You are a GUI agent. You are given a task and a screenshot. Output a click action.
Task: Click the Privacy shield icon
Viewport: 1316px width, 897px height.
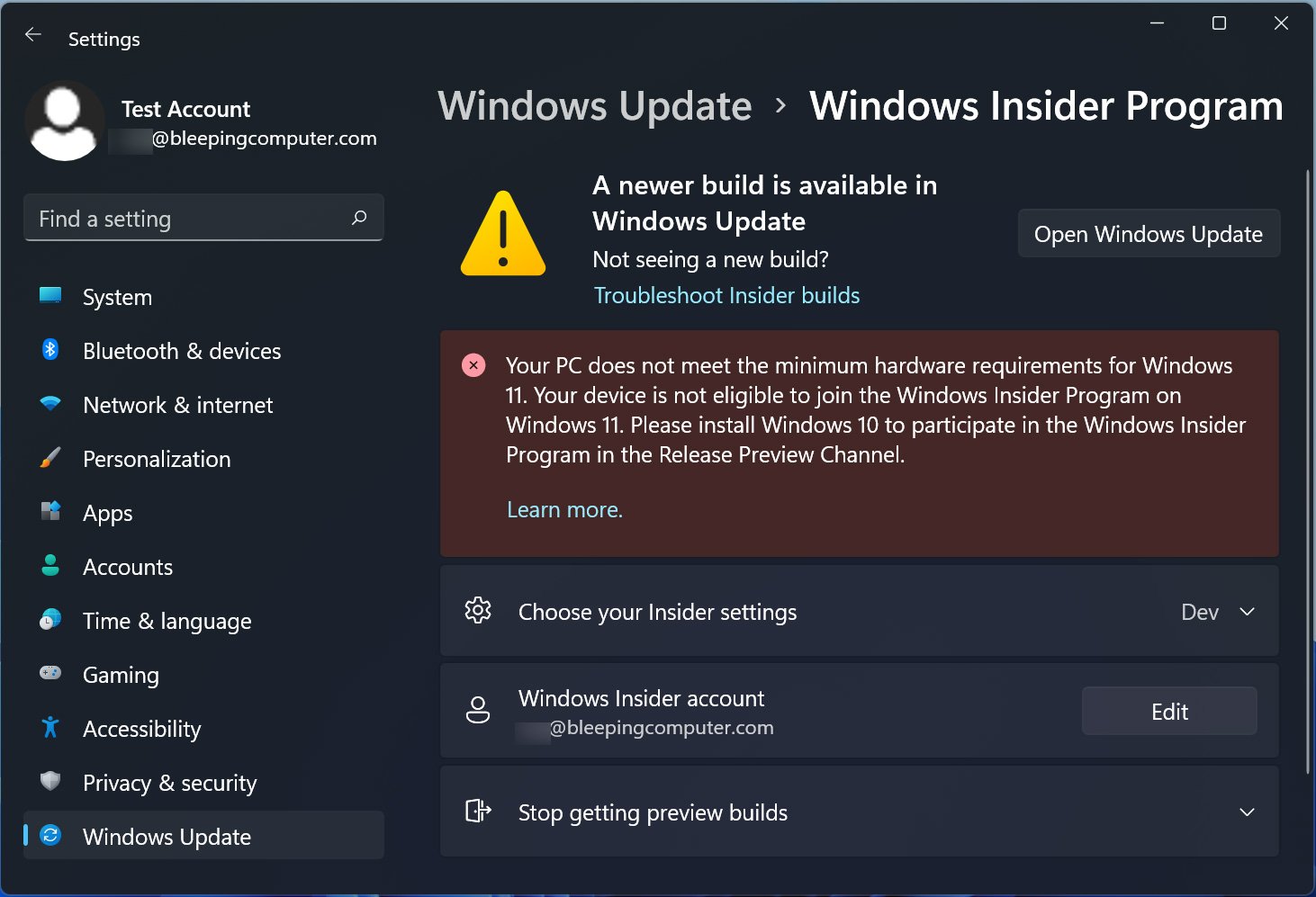coord(50,781)
